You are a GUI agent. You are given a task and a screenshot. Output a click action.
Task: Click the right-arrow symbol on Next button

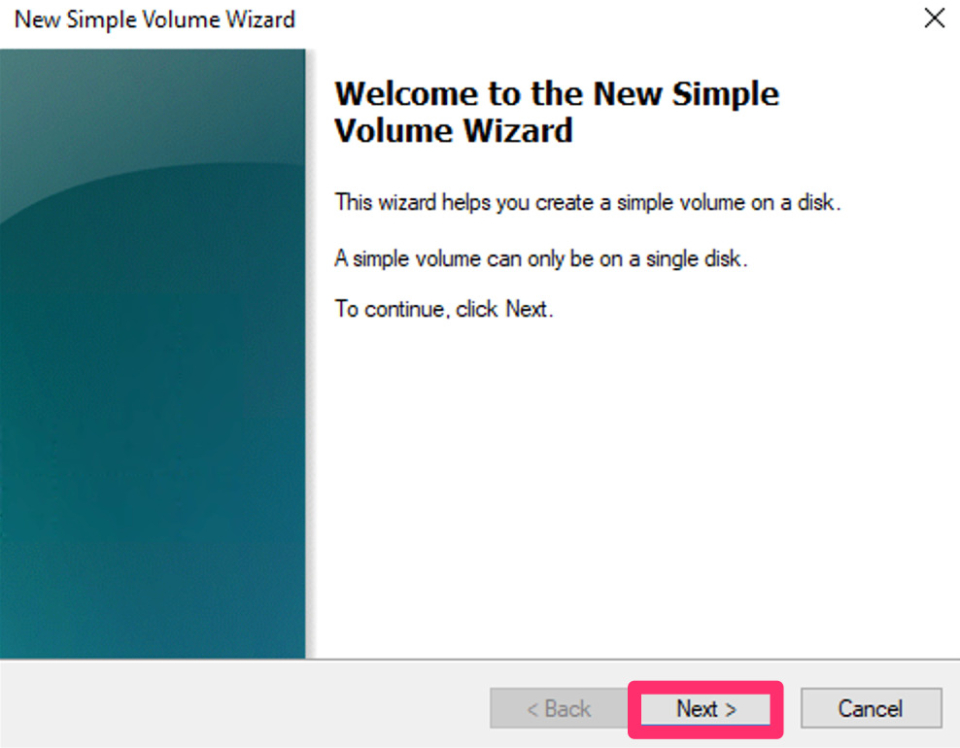tap(730, 709)
